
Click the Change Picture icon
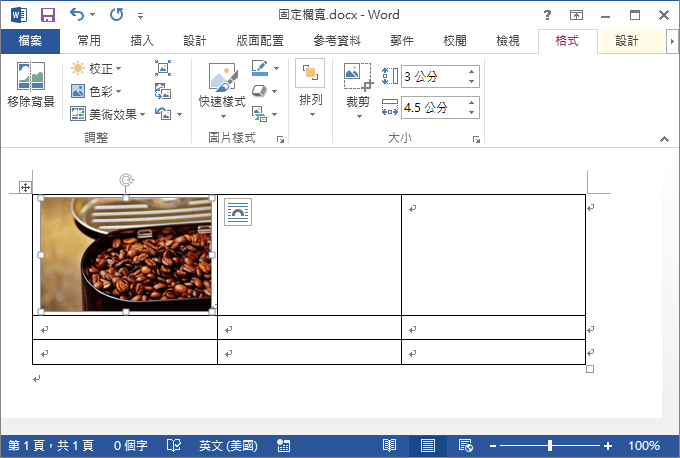point(163,91)
